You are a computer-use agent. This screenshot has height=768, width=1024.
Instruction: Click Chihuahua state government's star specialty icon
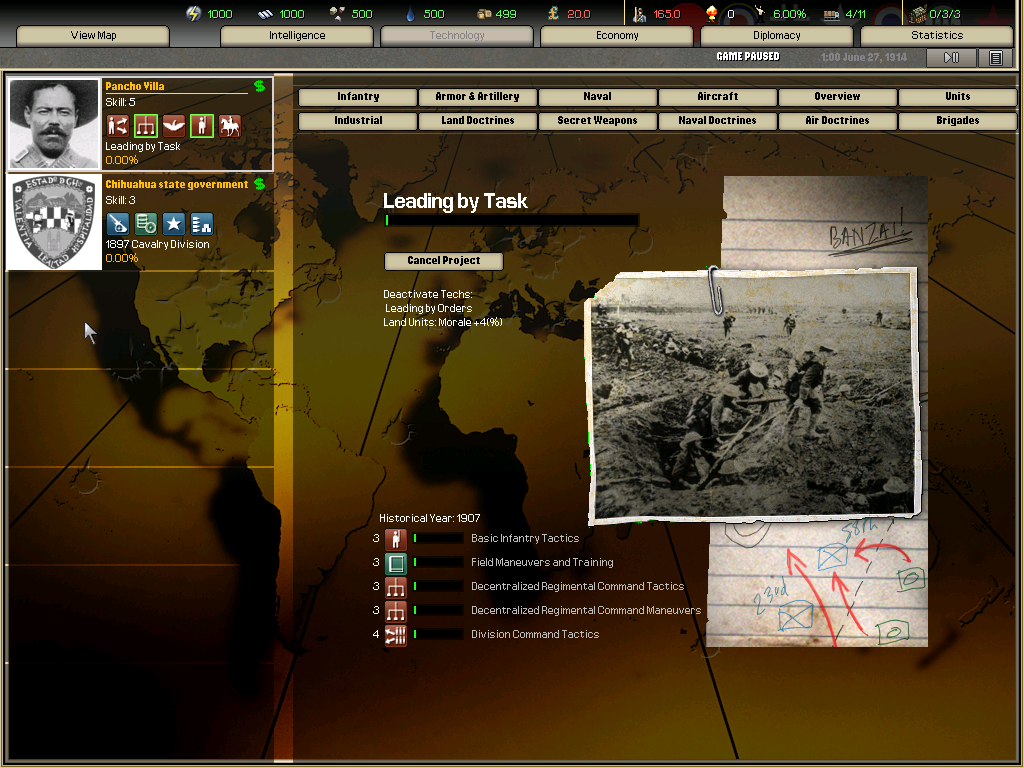(x=174, y=224)
